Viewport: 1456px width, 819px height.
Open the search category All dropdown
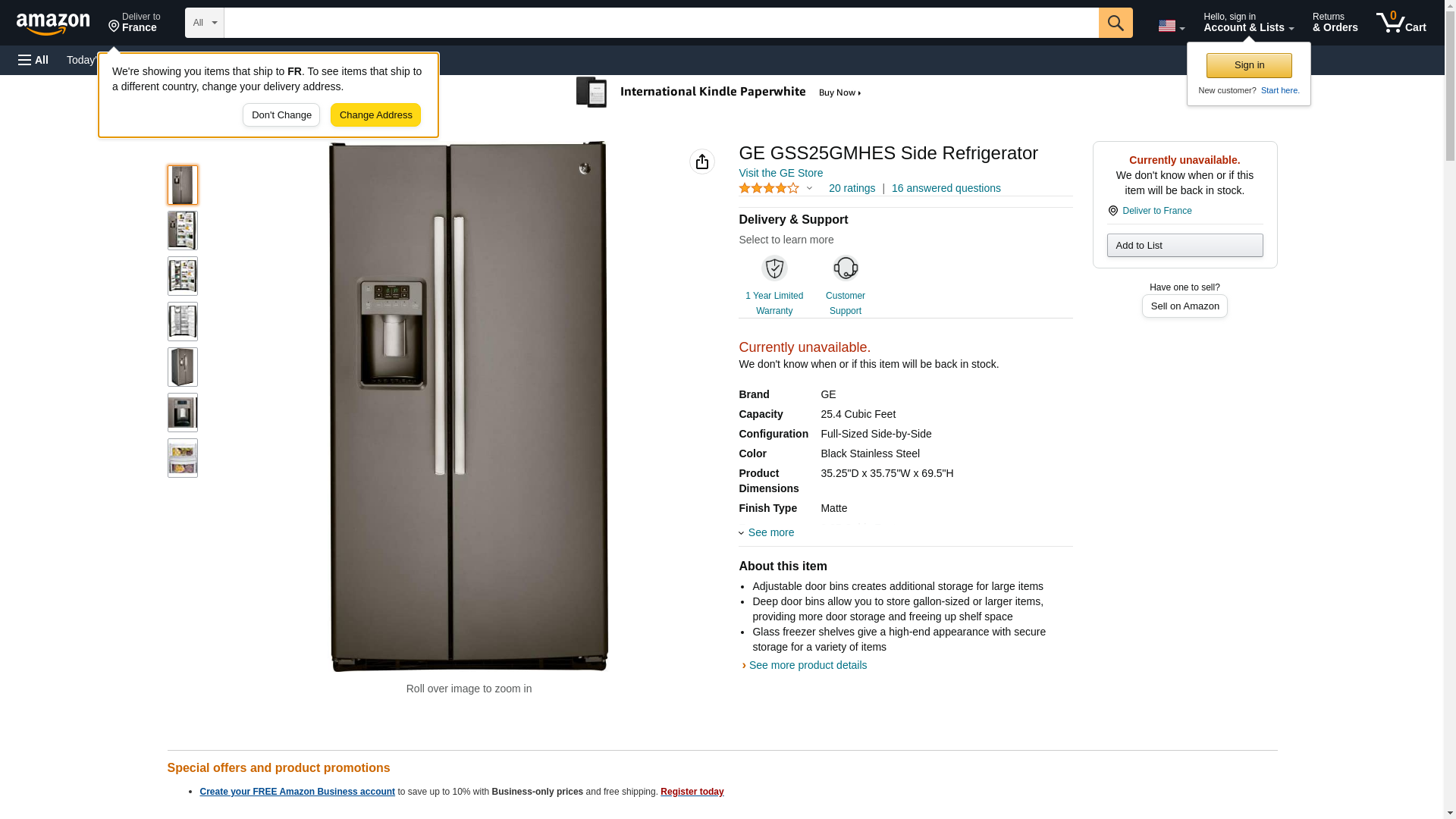point(204,23)
